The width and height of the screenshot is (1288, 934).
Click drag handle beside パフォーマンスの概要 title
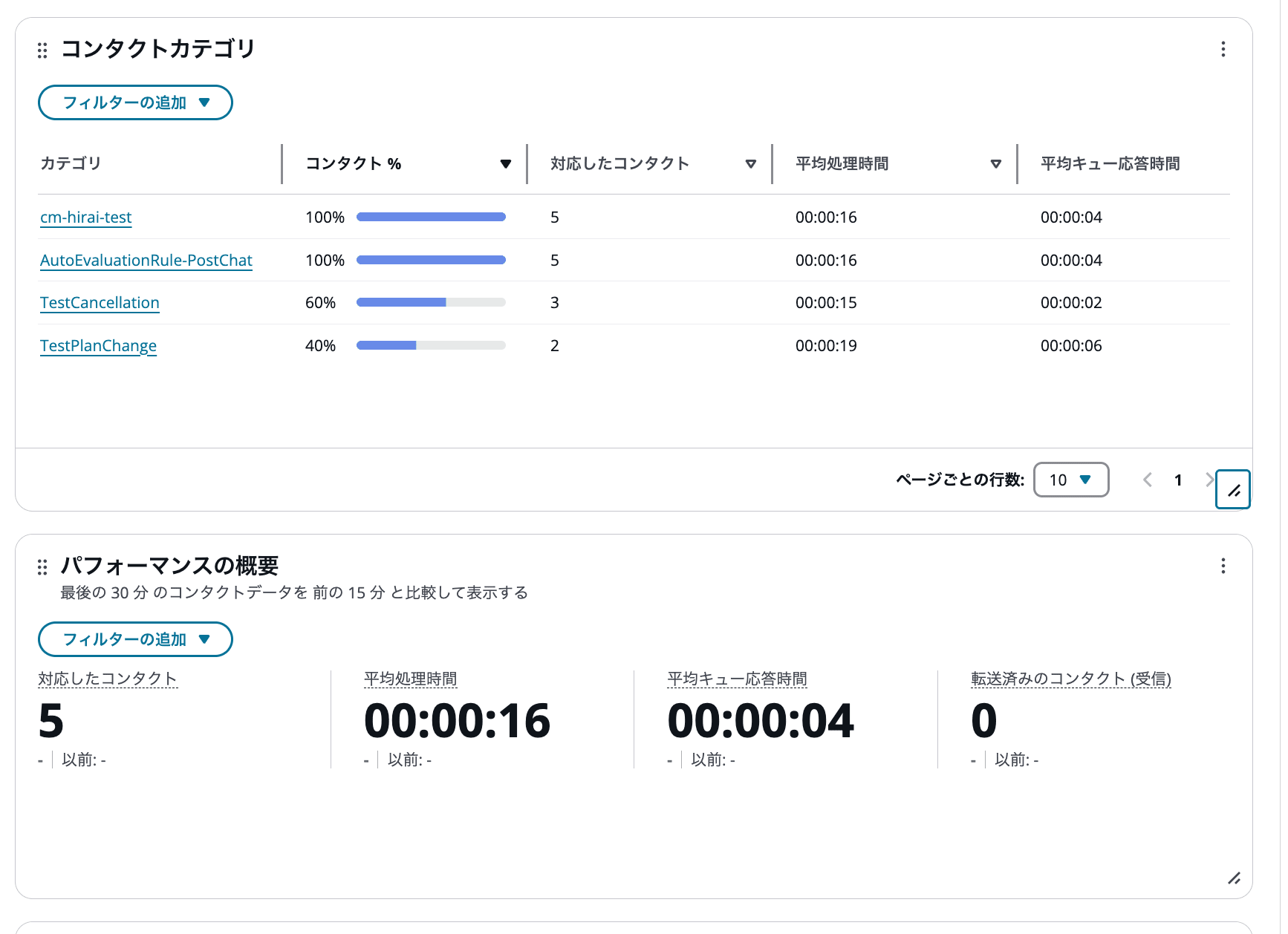[x=42, y=567]
